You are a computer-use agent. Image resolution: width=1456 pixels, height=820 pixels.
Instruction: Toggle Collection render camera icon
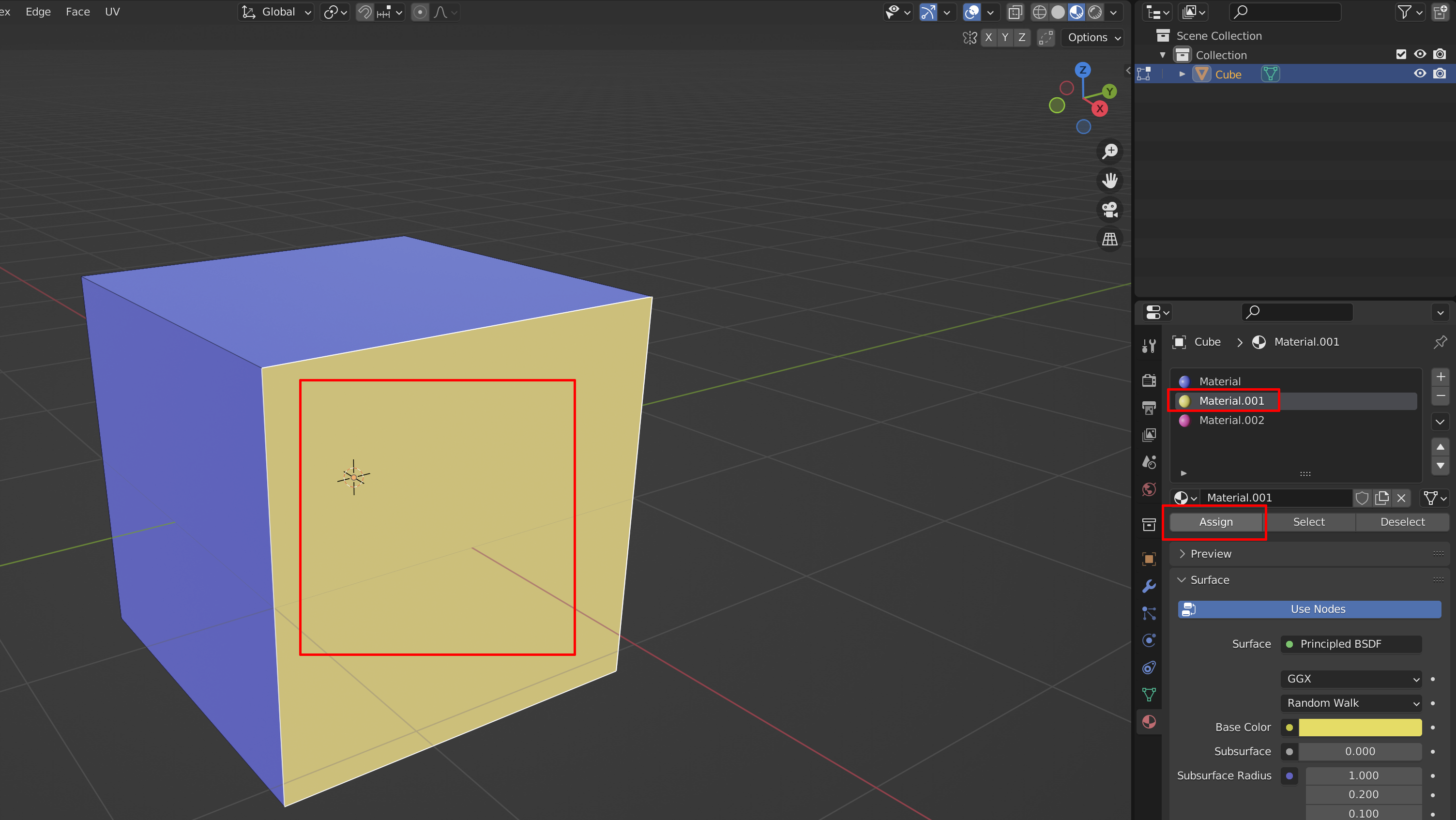point(1440,54)
